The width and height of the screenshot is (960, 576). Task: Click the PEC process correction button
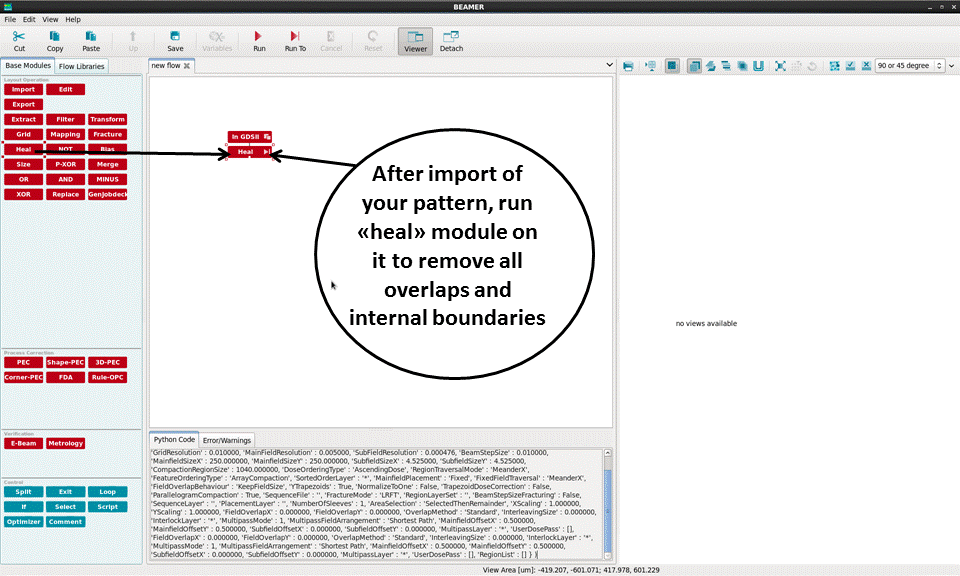(23, 362)
